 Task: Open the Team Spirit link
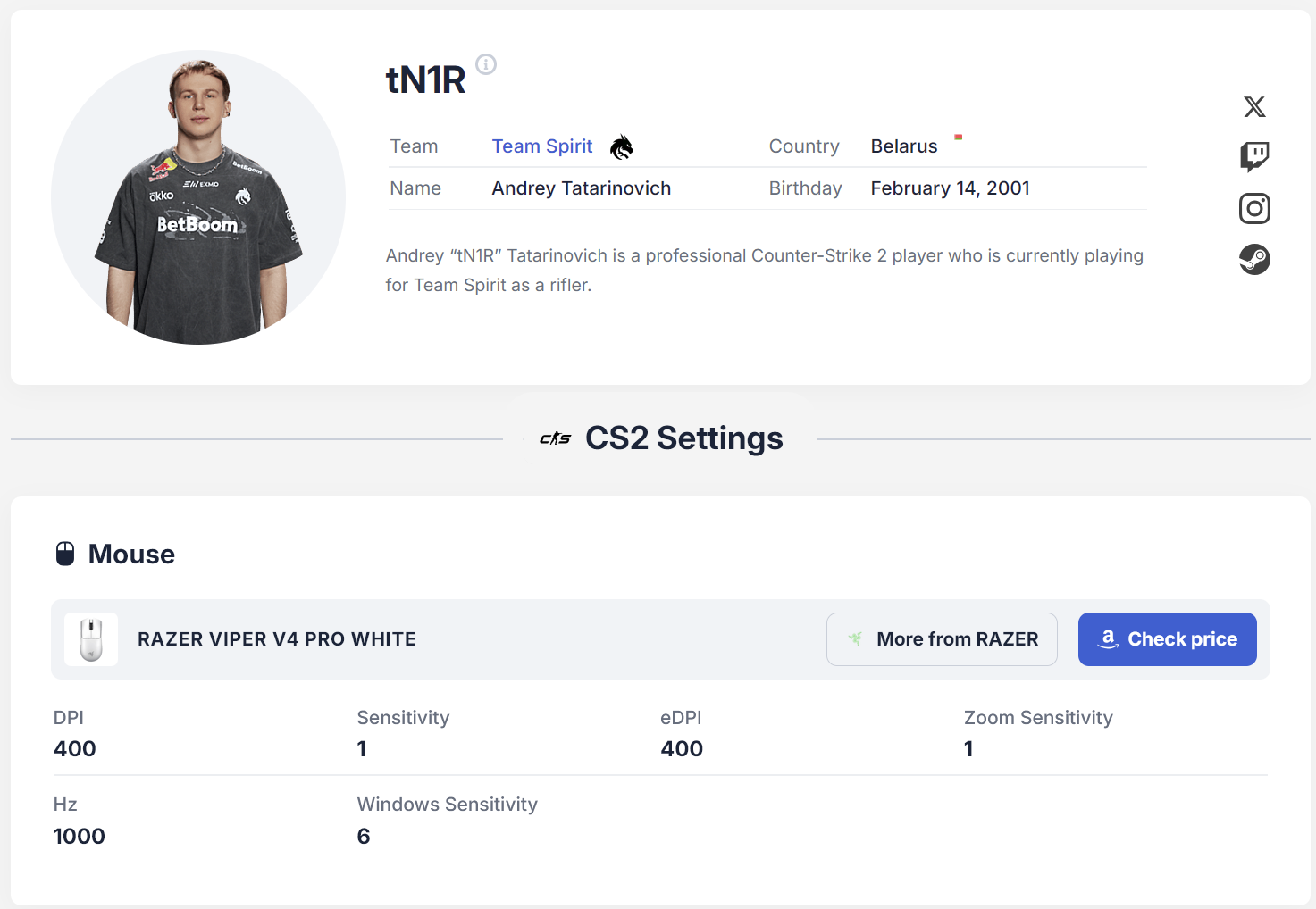(x=542, y=146)
